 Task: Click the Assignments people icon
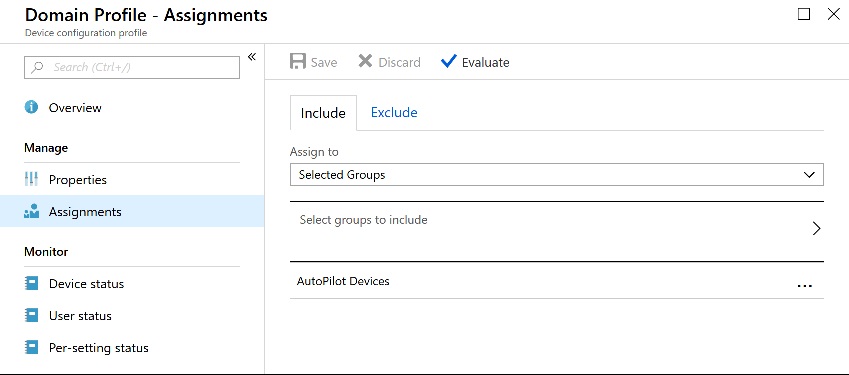point(31,212)
